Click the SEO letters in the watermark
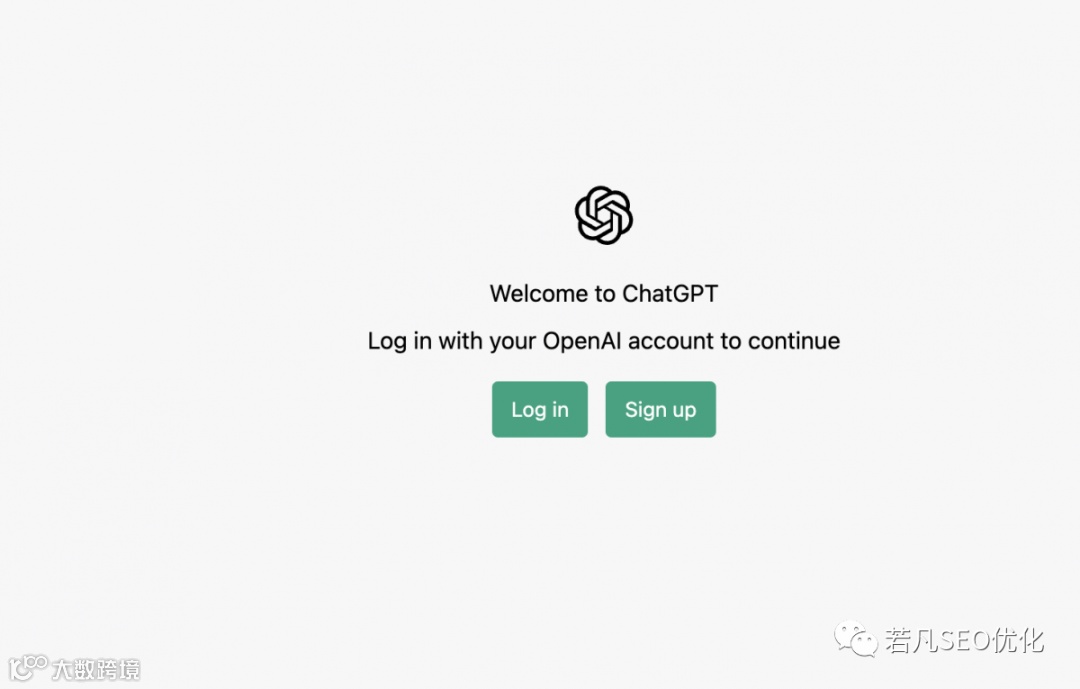The height and width of the screenshot is (689, 1080). (x=965, y=640)
